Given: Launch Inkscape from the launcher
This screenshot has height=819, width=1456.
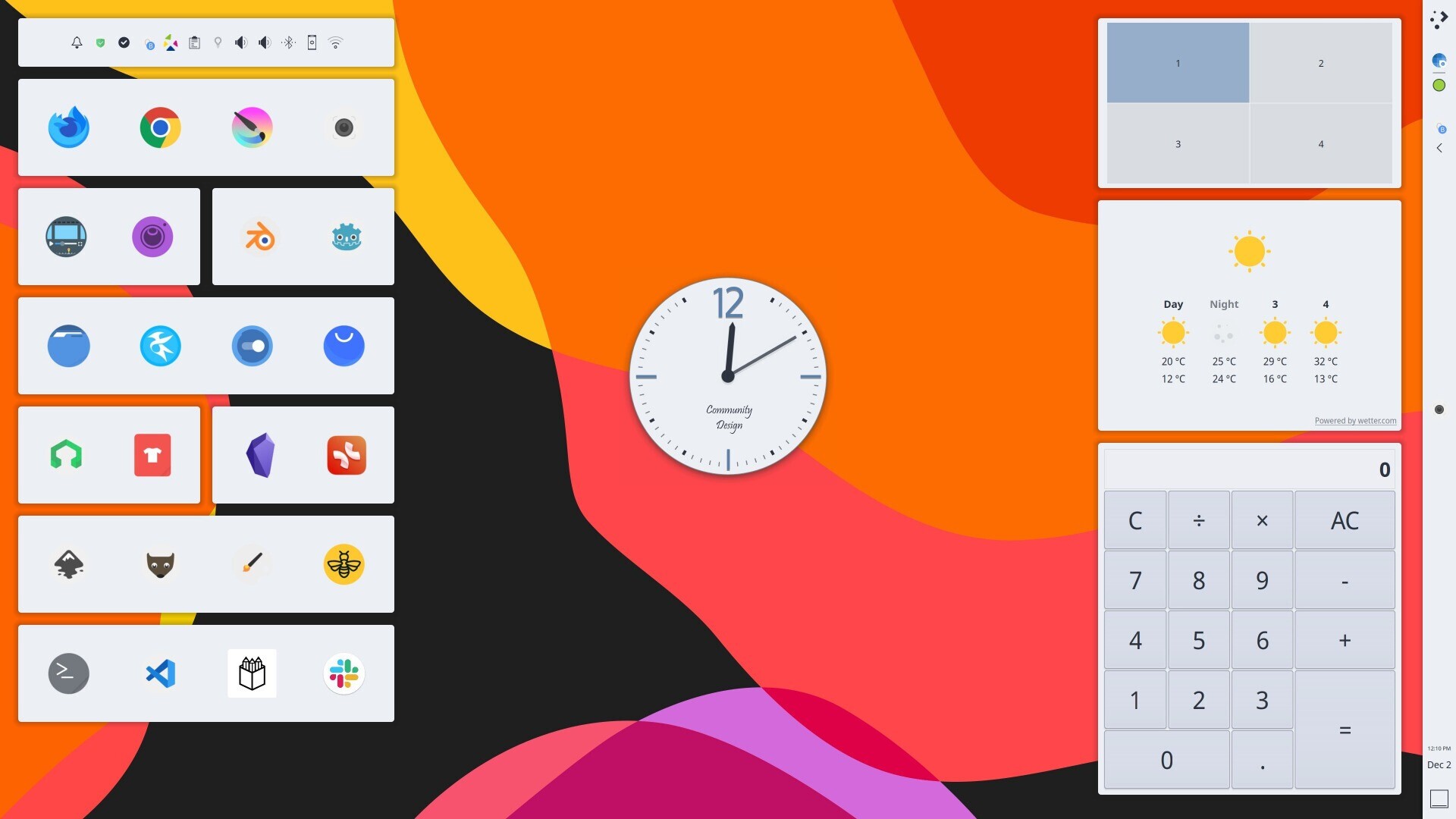Looking at the screenshot, I should [68, 564].
